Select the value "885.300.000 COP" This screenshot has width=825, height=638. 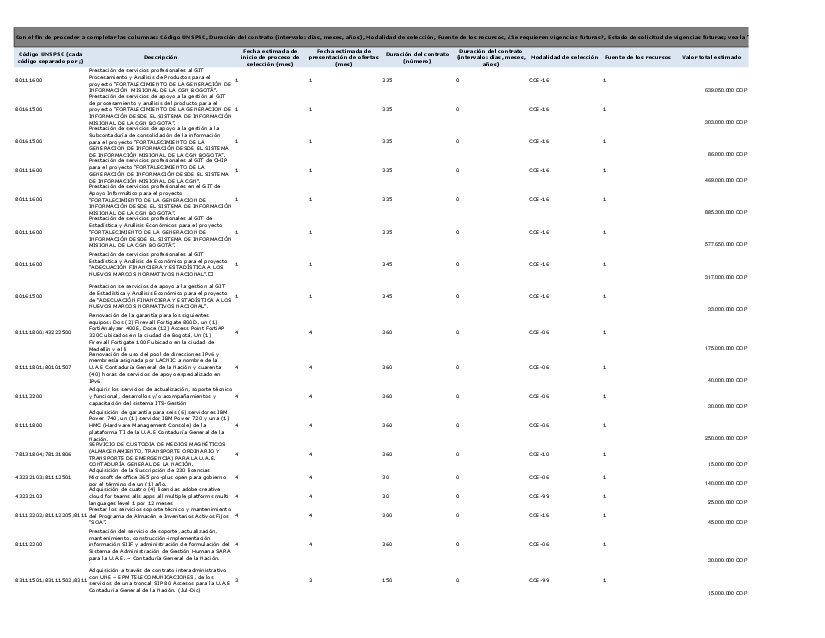(726, 212)
